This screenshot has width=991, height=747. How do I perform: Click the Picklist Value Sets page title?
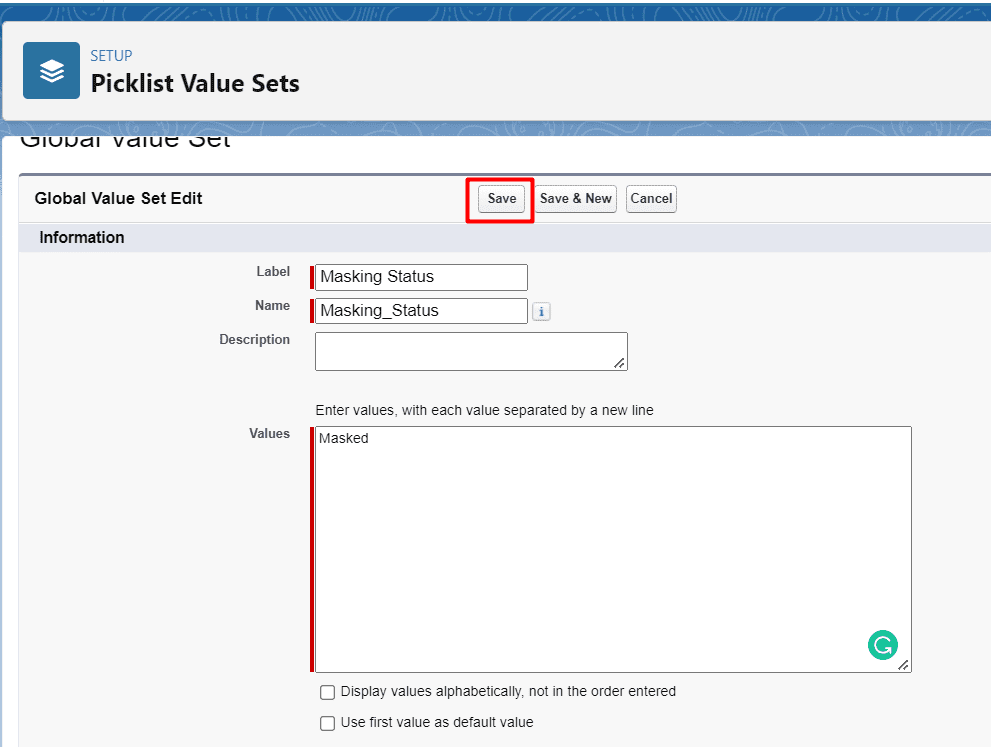195,84
